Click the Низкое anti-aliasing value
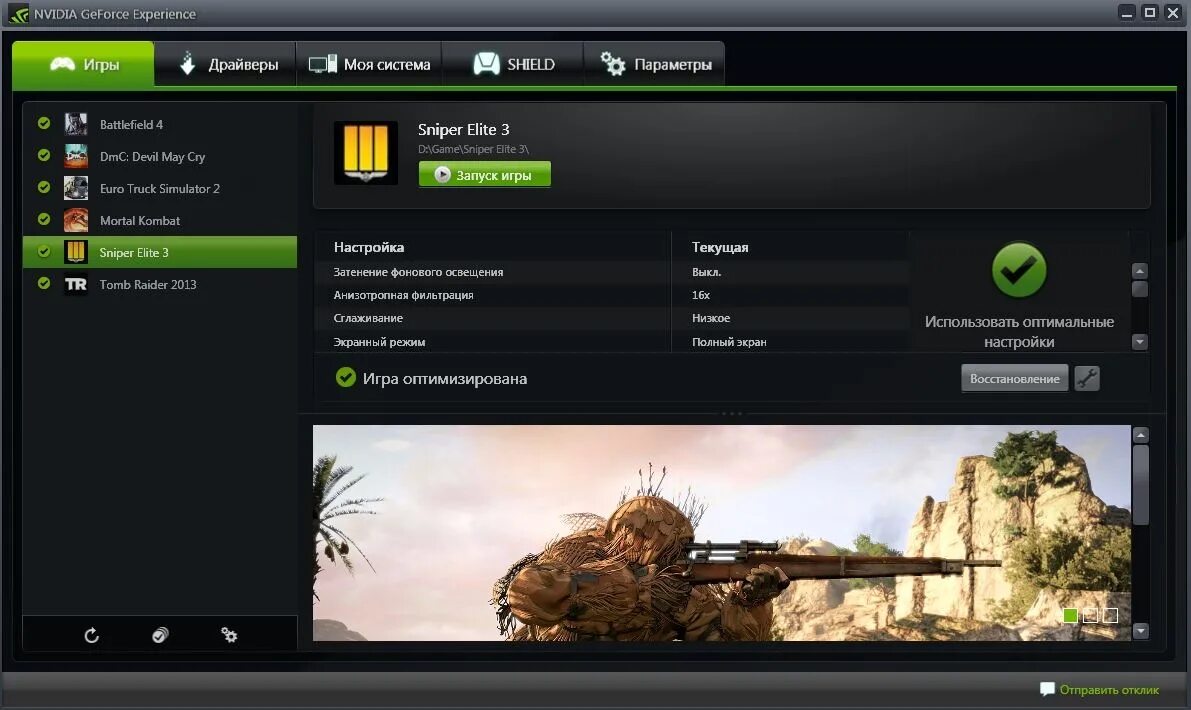The height and width of the screenshot is (710, 1191). (711, 318)
